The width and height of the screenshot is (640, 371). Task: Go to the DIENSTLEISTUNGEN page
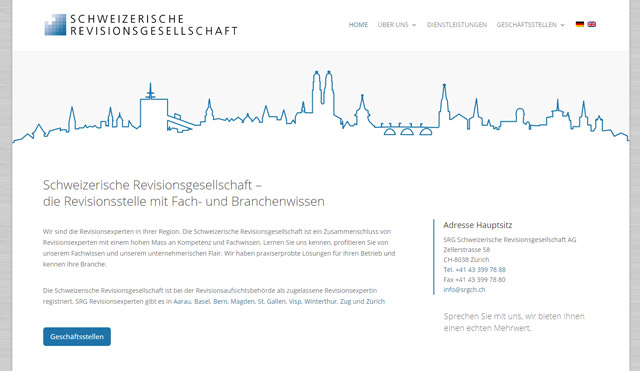pyautogui.click(x=457, y=25)
